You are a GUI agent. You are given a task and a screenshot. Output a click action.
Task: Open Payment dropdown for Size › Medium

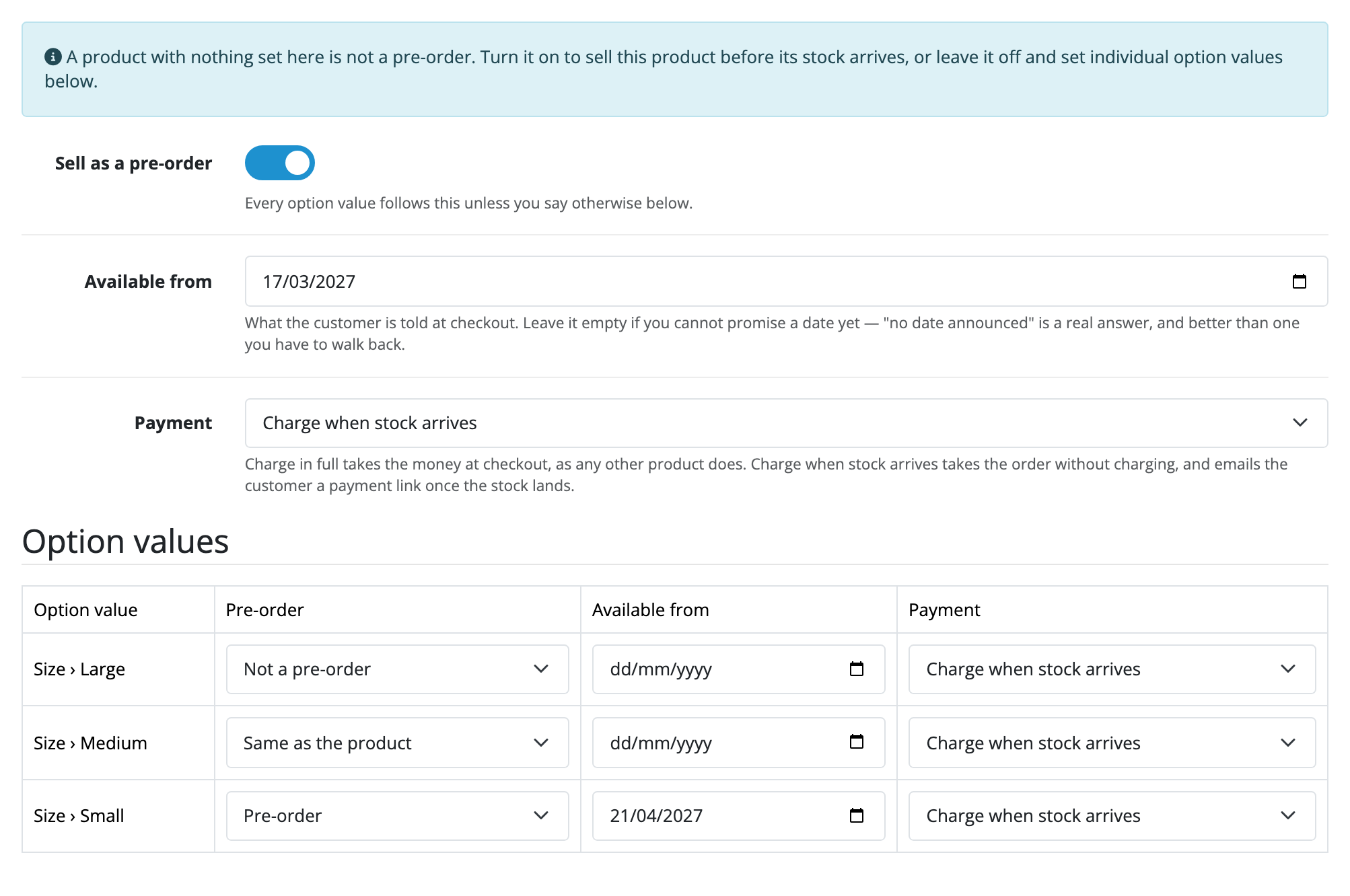point(1112,743)
